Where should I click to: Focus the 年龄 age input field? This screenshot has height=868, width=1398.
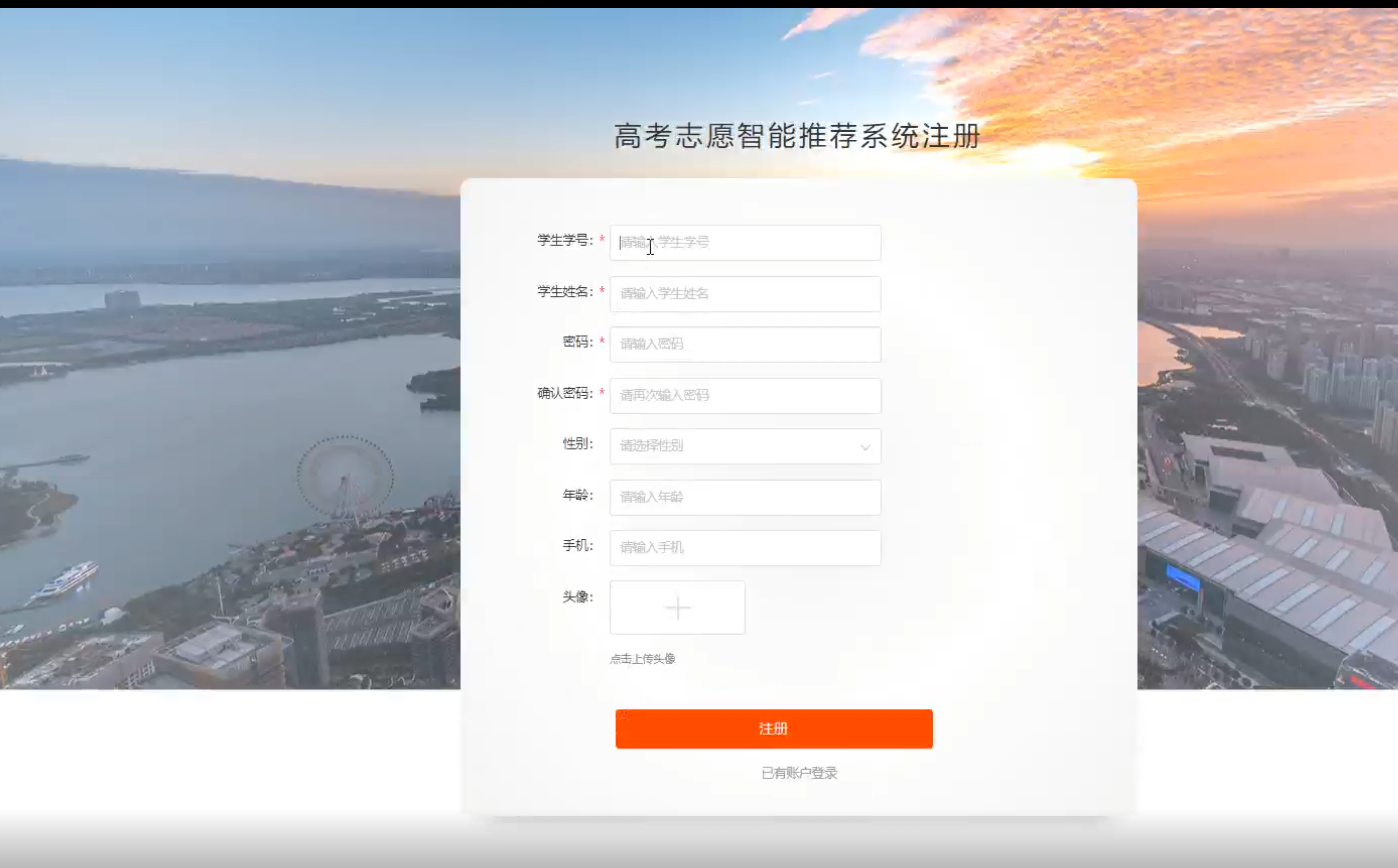(744, 497)
